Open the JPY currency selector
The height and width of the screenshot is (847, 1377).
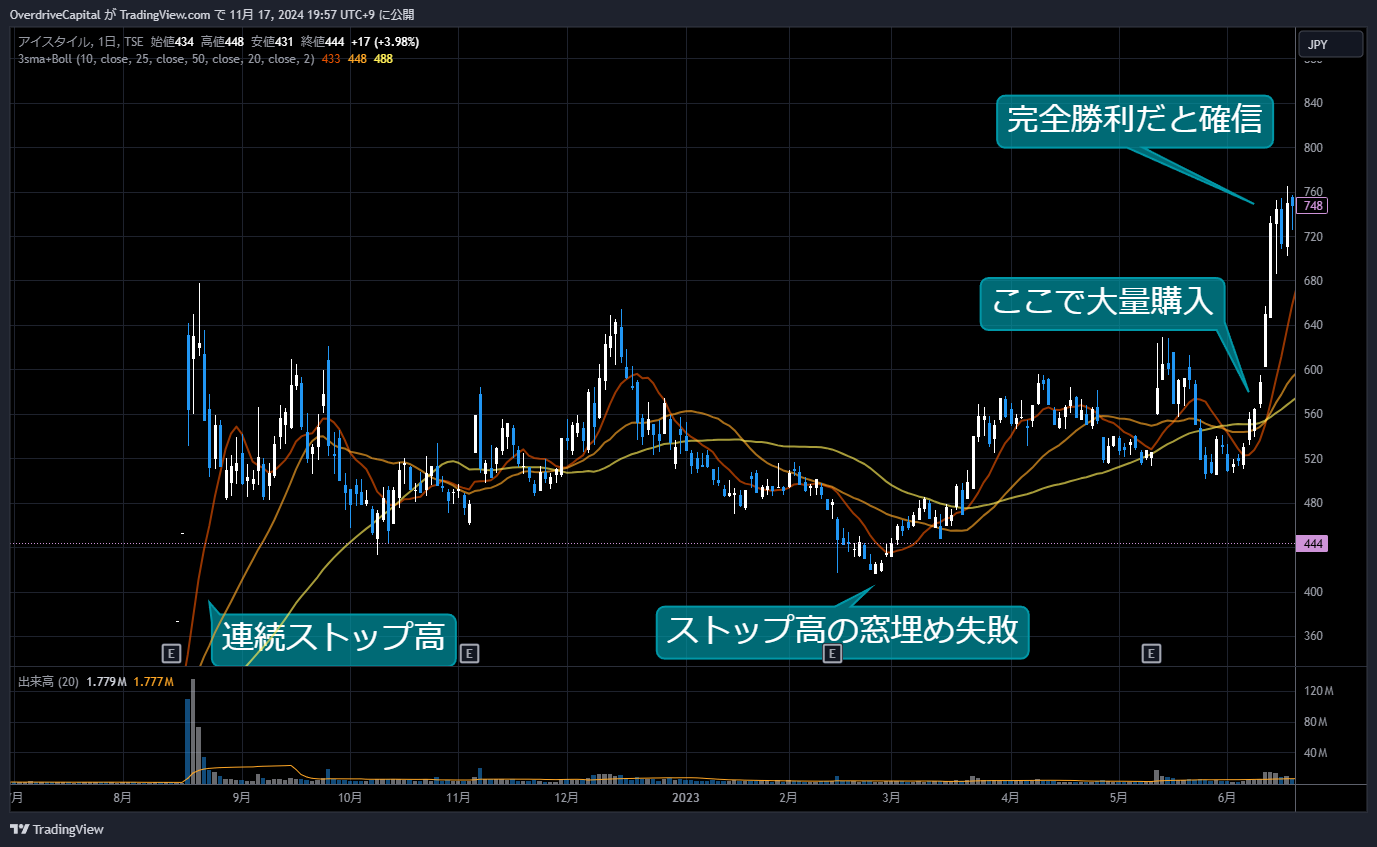click(1330, 44)
